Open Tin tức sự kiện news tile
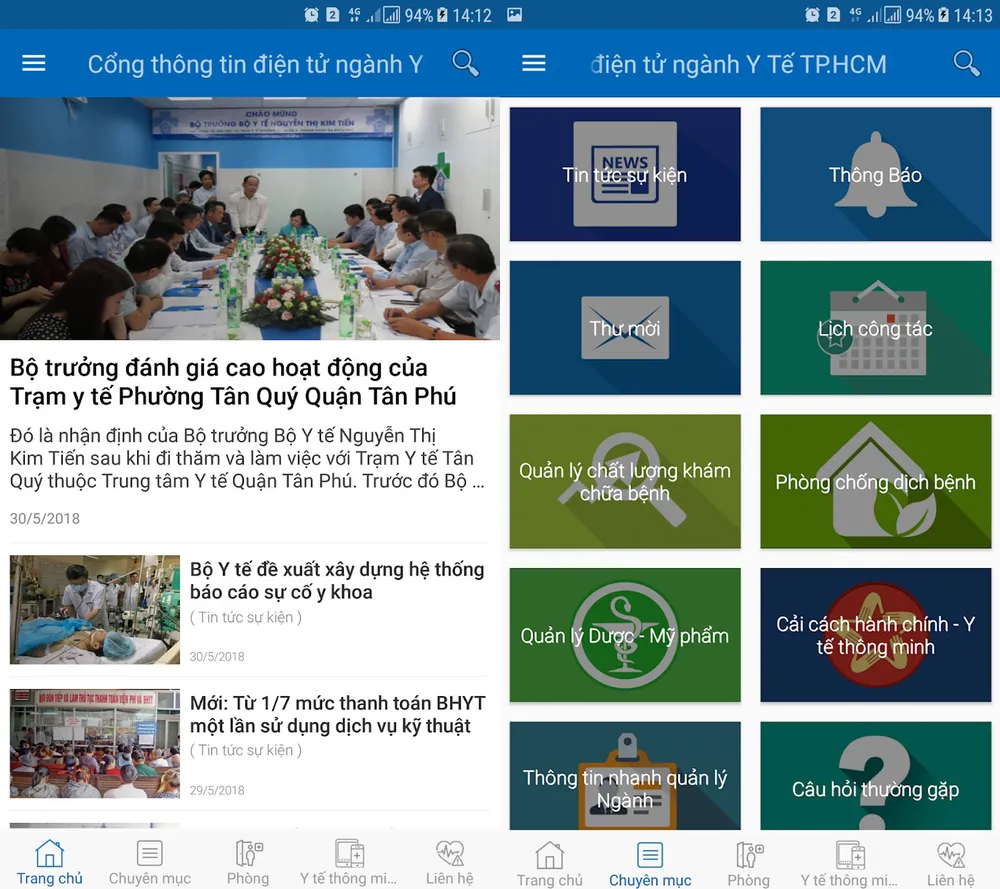The image size is (1000, 889). 625,174
